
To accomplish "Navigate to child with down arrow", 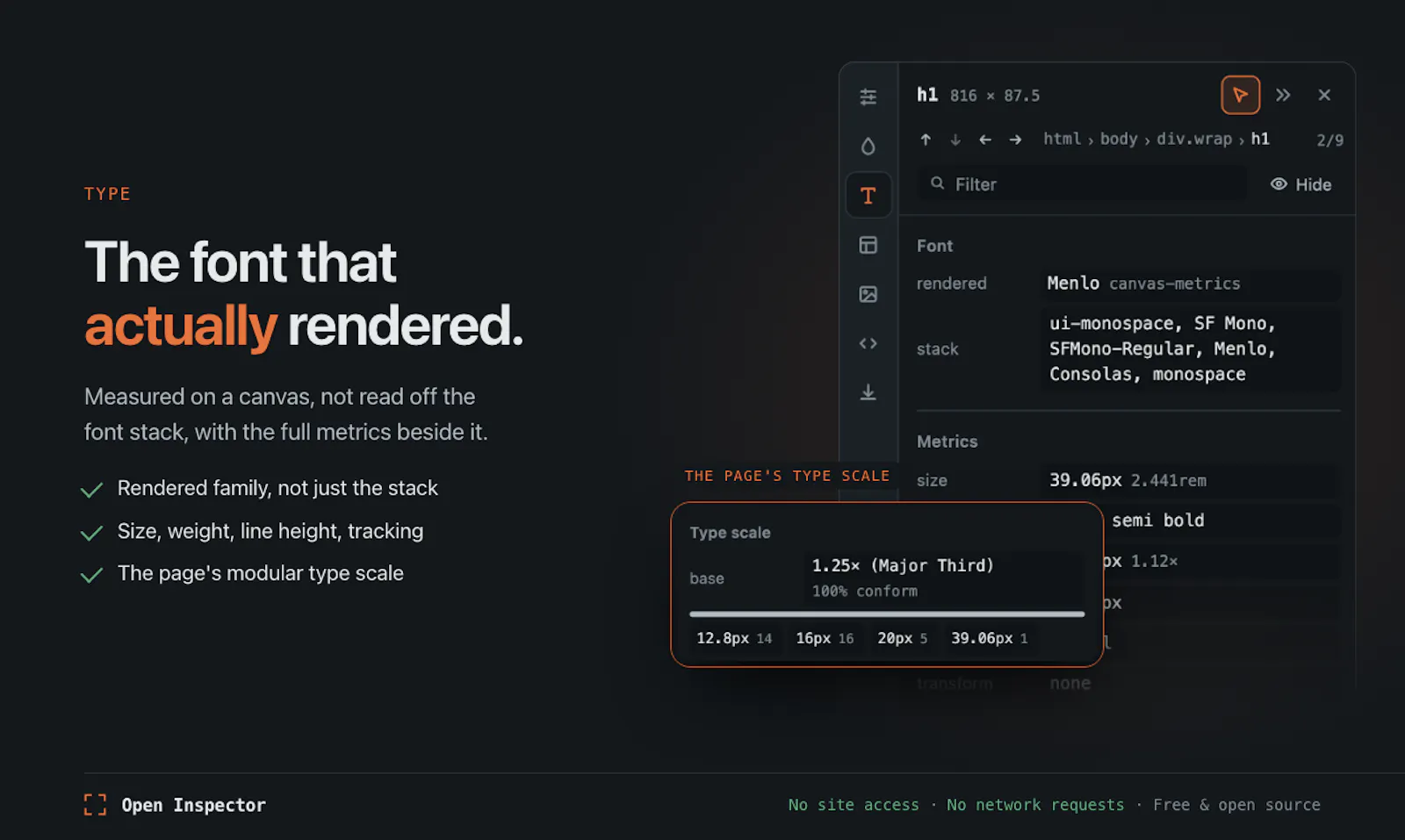I will tap(955, 140).
